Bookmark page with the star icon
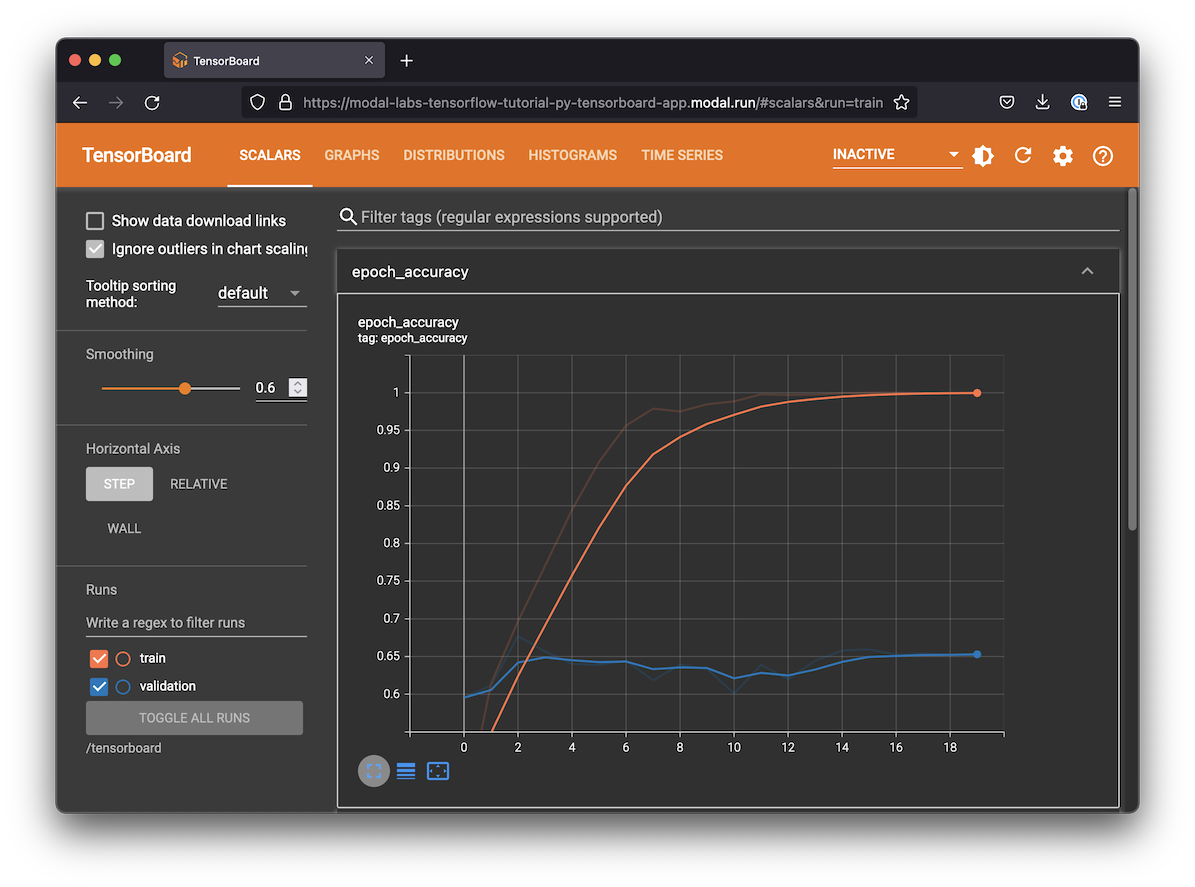 (x=901, y=102)
